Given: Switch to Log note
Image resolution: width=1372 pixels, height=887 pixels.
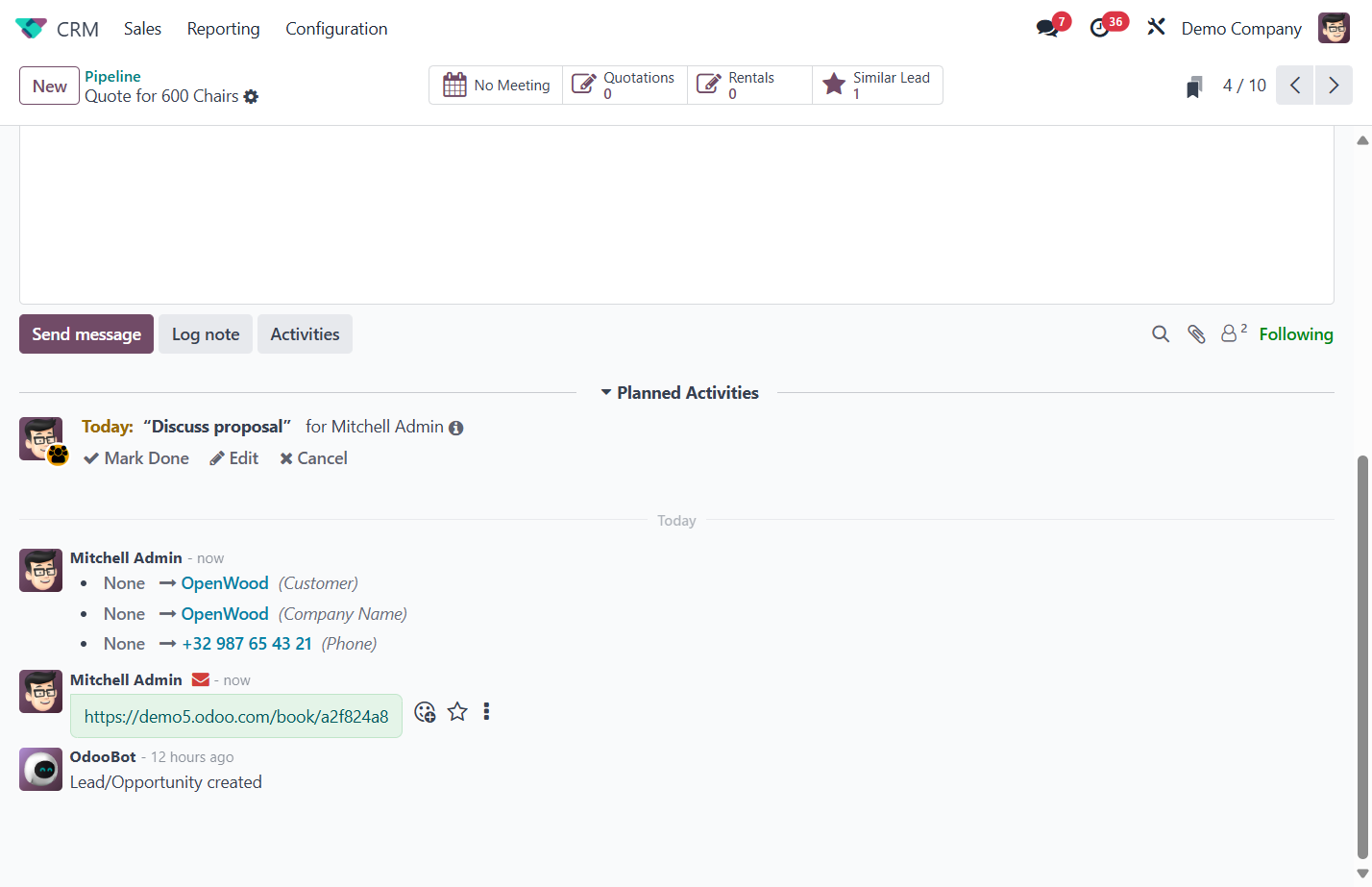Looking at the screenshot, I should [206, 334].
